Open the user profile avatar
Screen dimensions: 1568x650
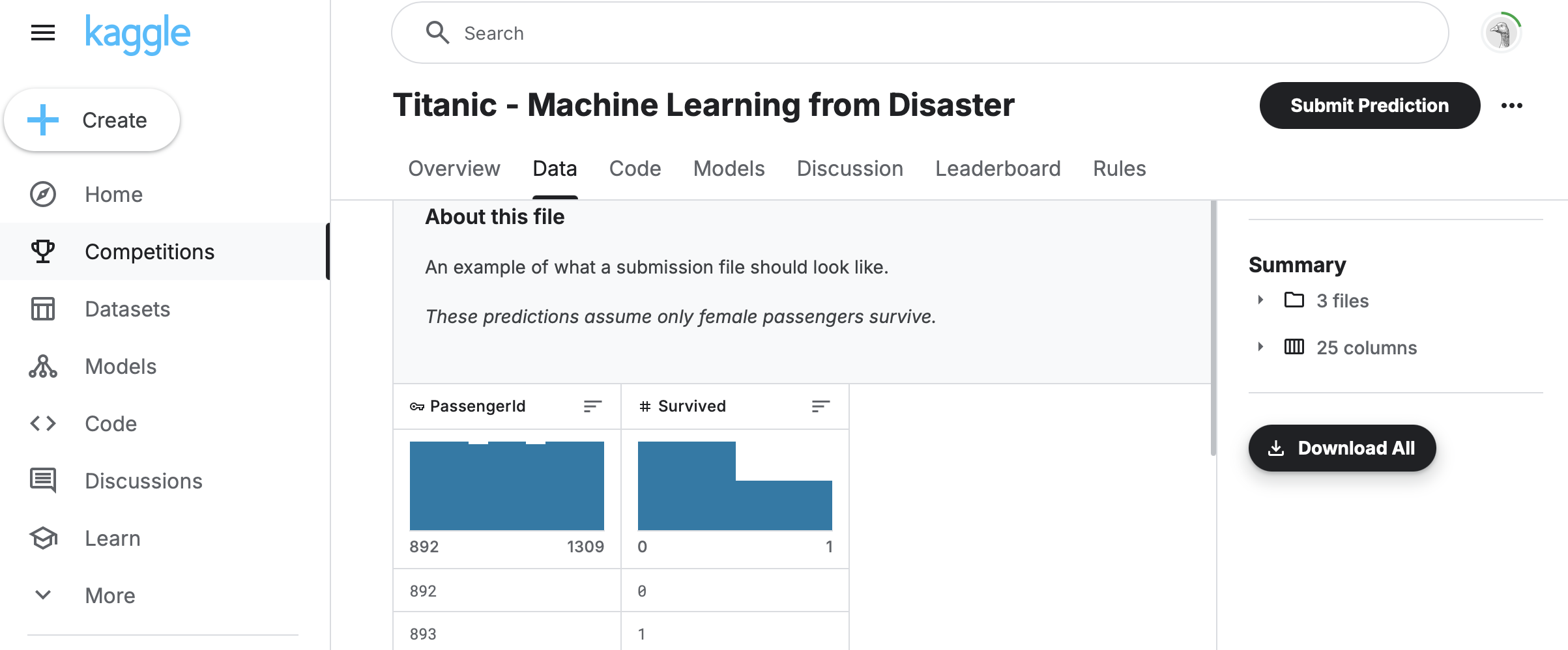(x=1502, y=33)
